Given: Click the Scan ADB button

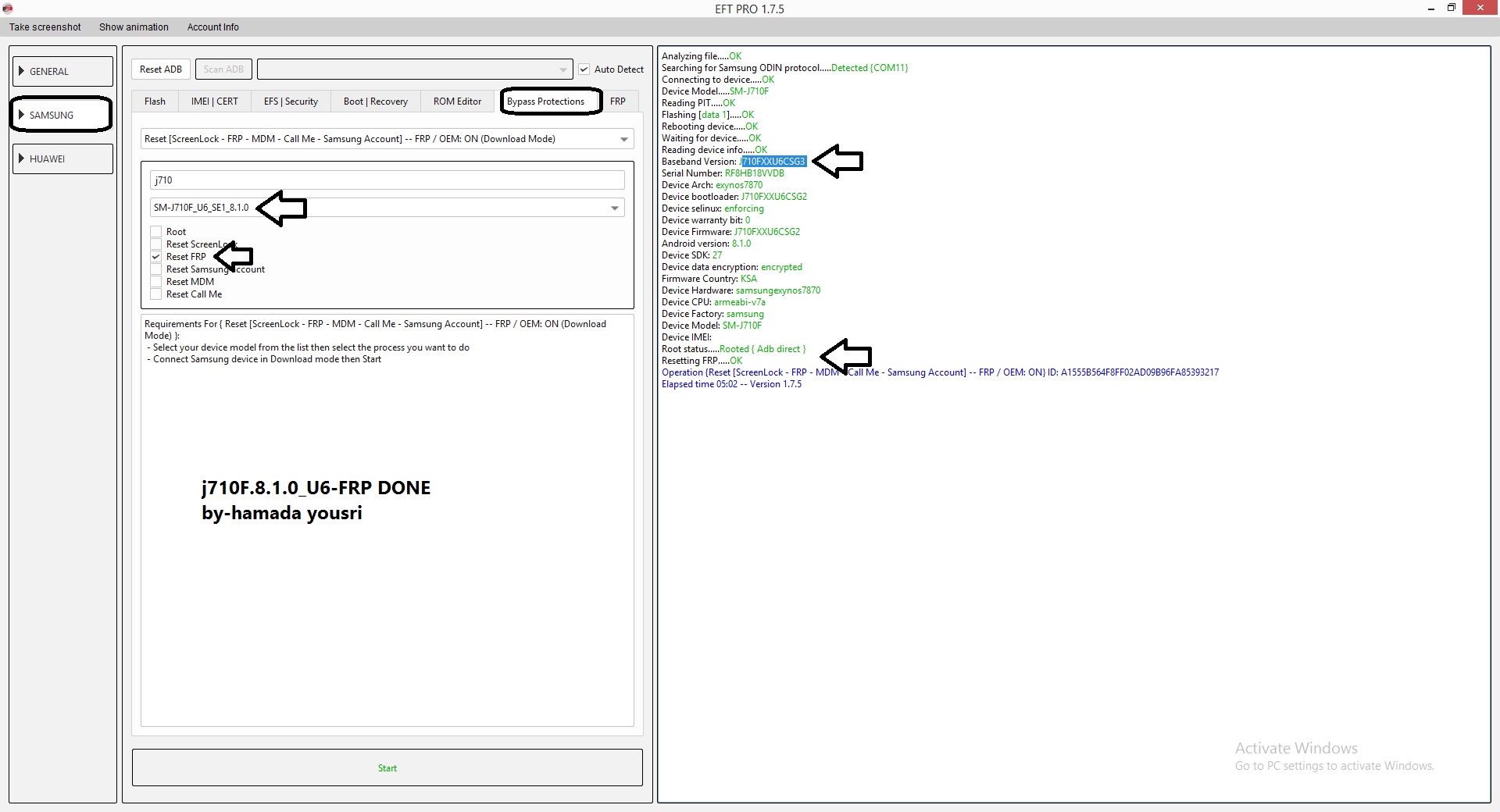Looking at the screenshot, I should [x=223, y=69].
